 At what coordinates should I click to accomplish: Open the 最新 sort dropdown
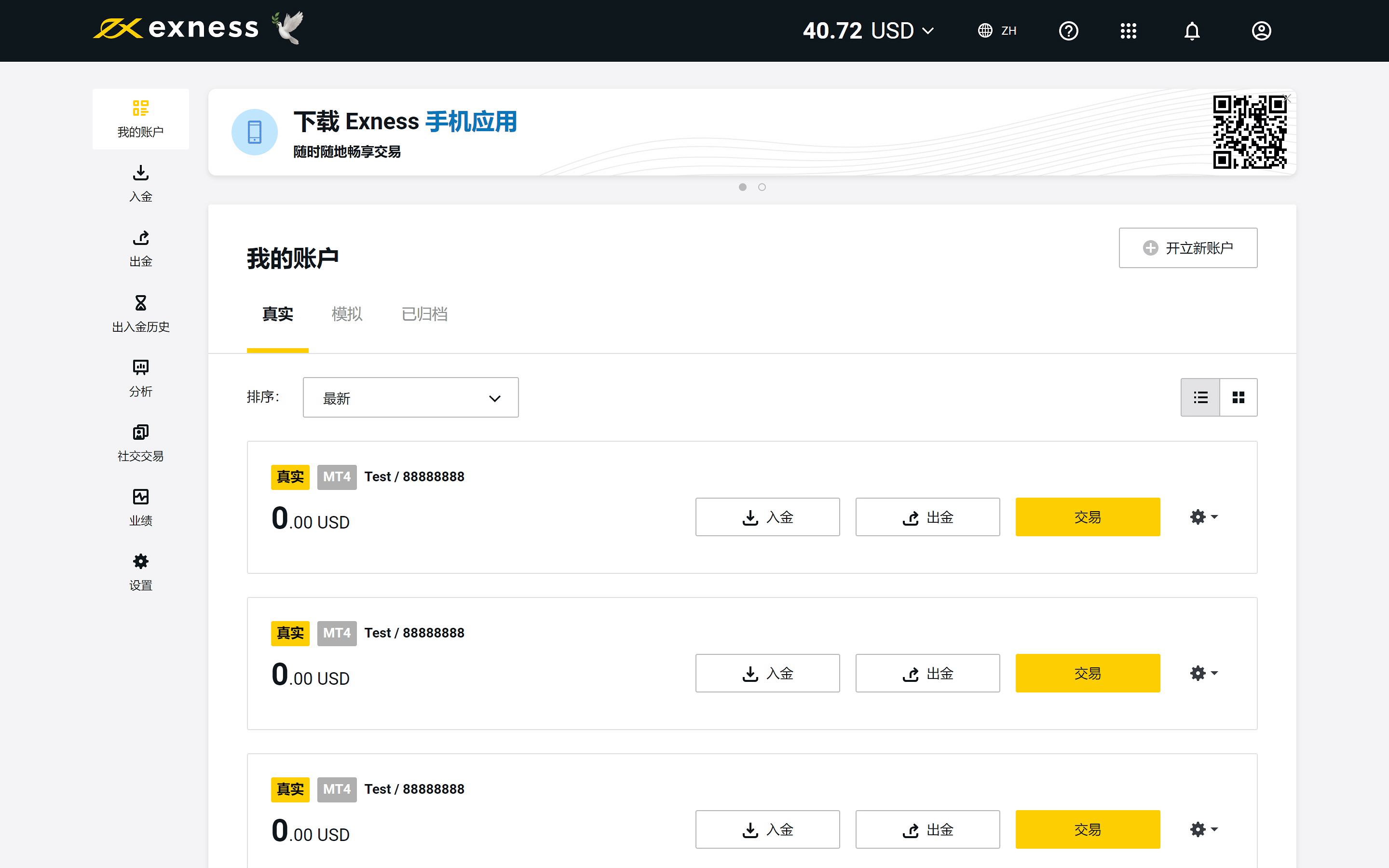point(410,397)
